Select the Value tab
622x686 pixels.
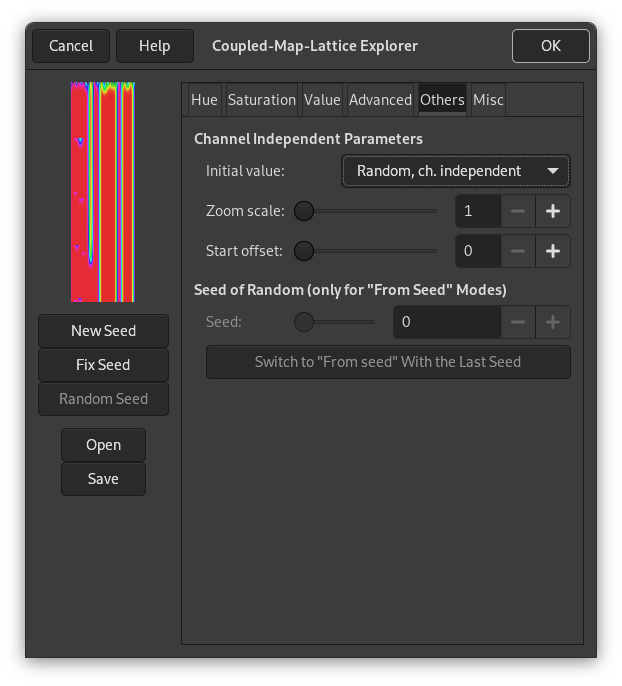(x=322, y=100)
